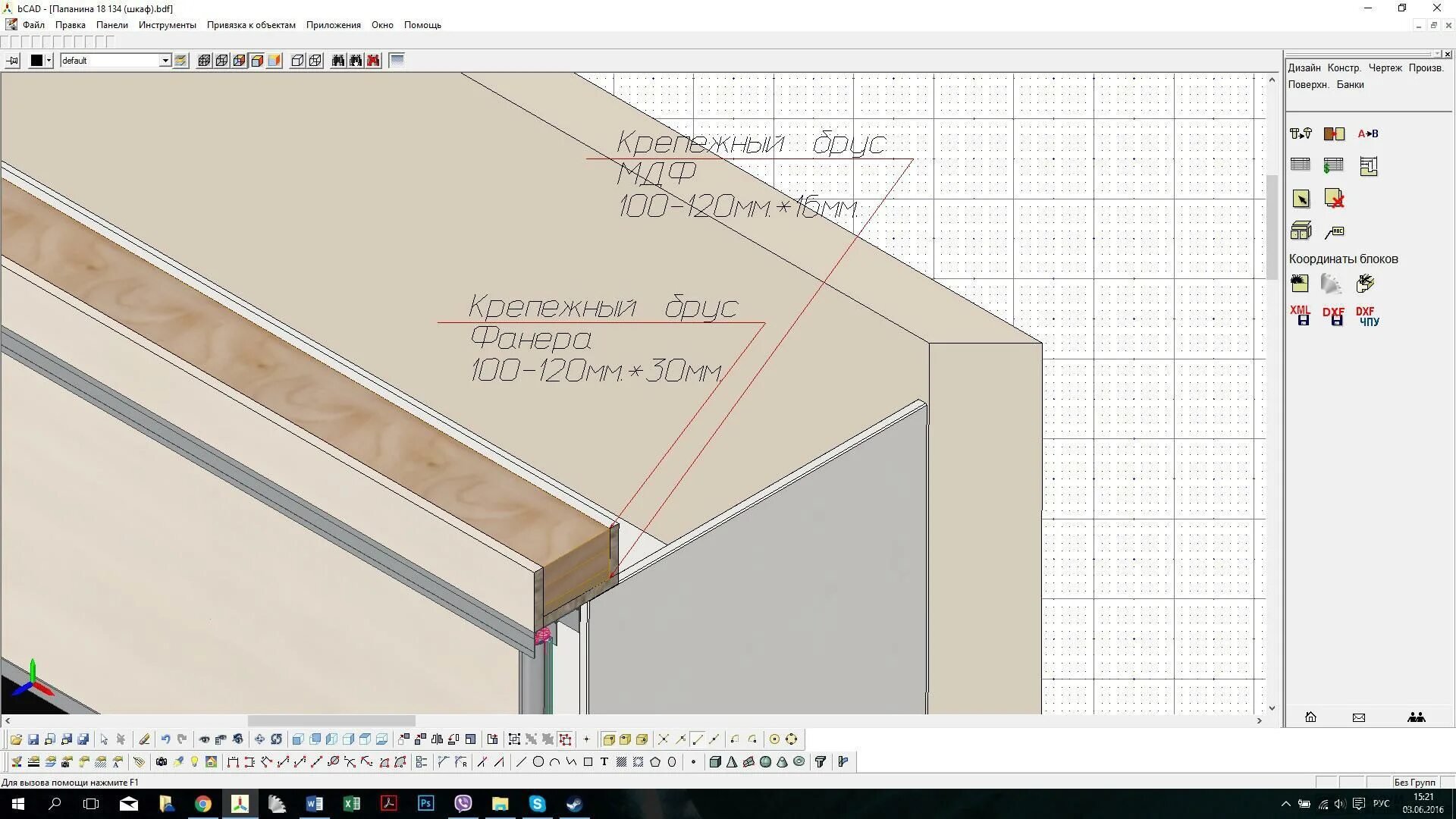1456x819 pixels.
Task: Open Chrome from the taskbar
Action: point(202,804)
